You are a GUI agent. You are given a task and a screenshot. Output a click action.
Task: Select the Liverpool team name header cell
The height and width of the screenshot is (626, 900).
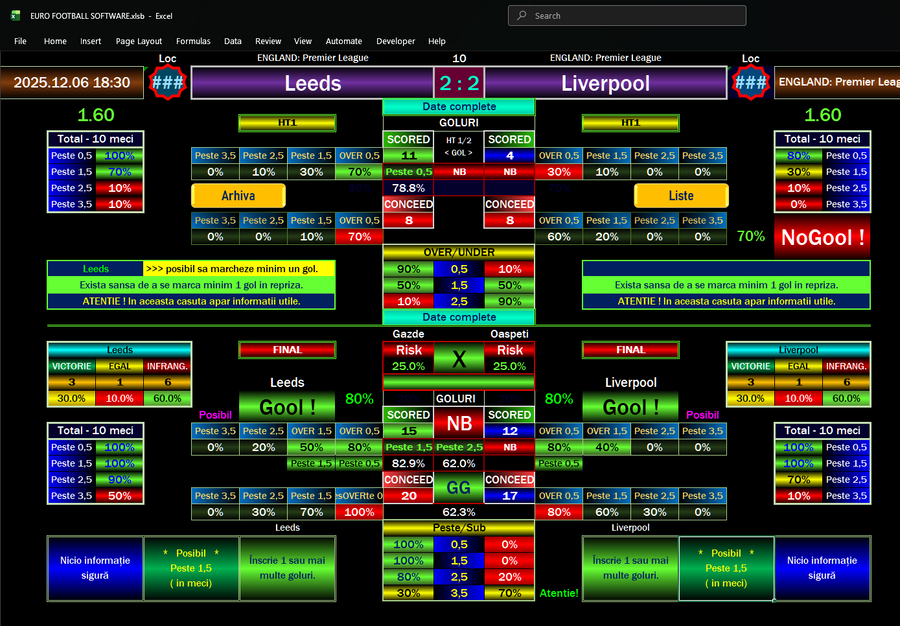605,83
